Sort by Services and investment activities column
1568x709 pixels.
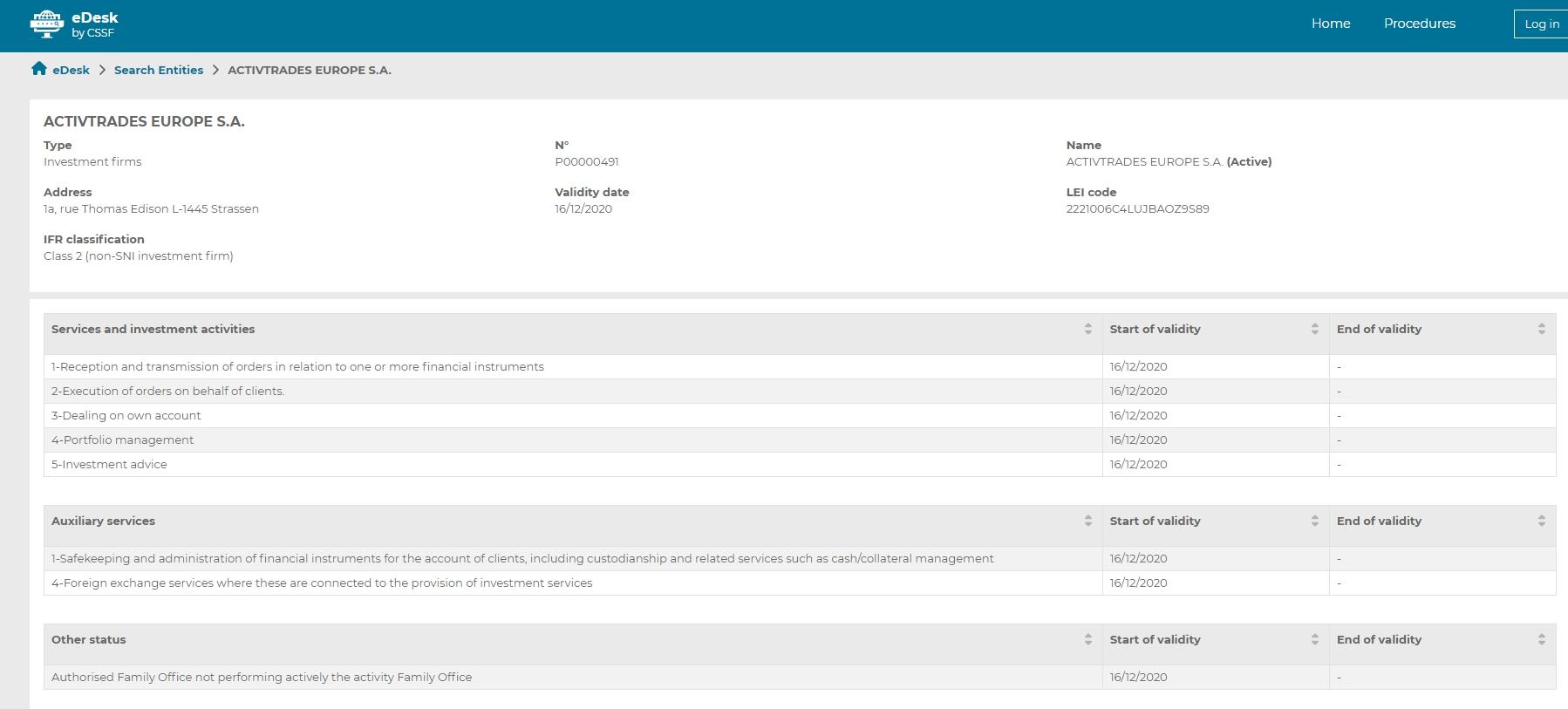click(x=1087, y=329)
